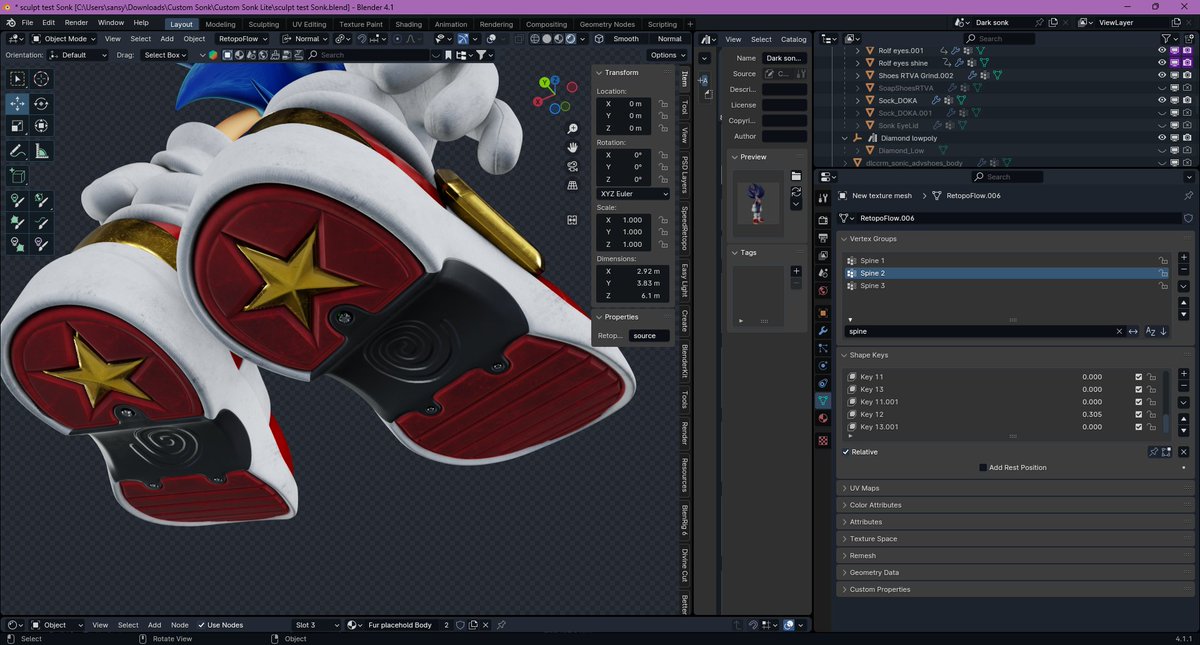
Task: Click the asset preview thumbnail
Action: click(x=758, y=202)
